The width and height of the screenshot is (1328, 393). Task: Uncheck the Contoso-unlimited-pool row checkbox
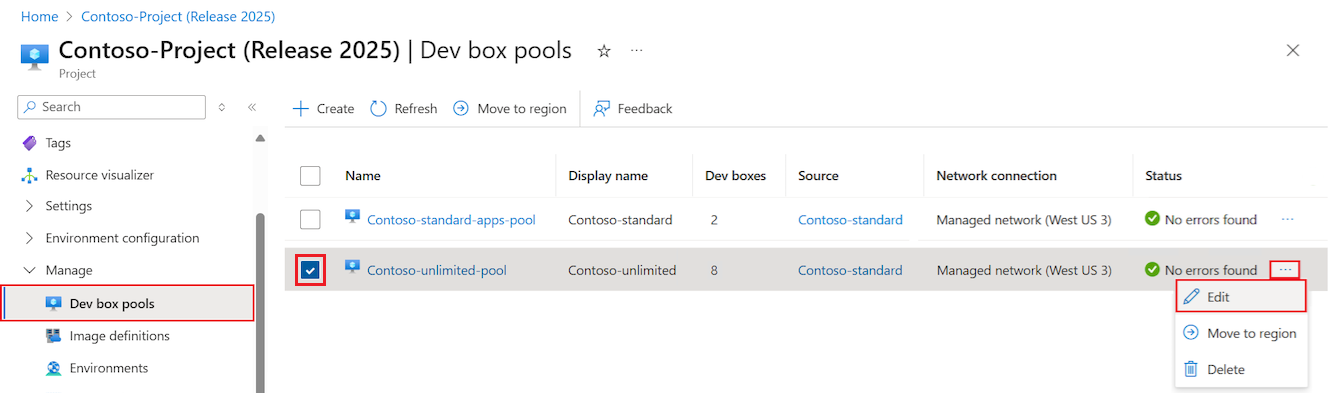(310, 270)
